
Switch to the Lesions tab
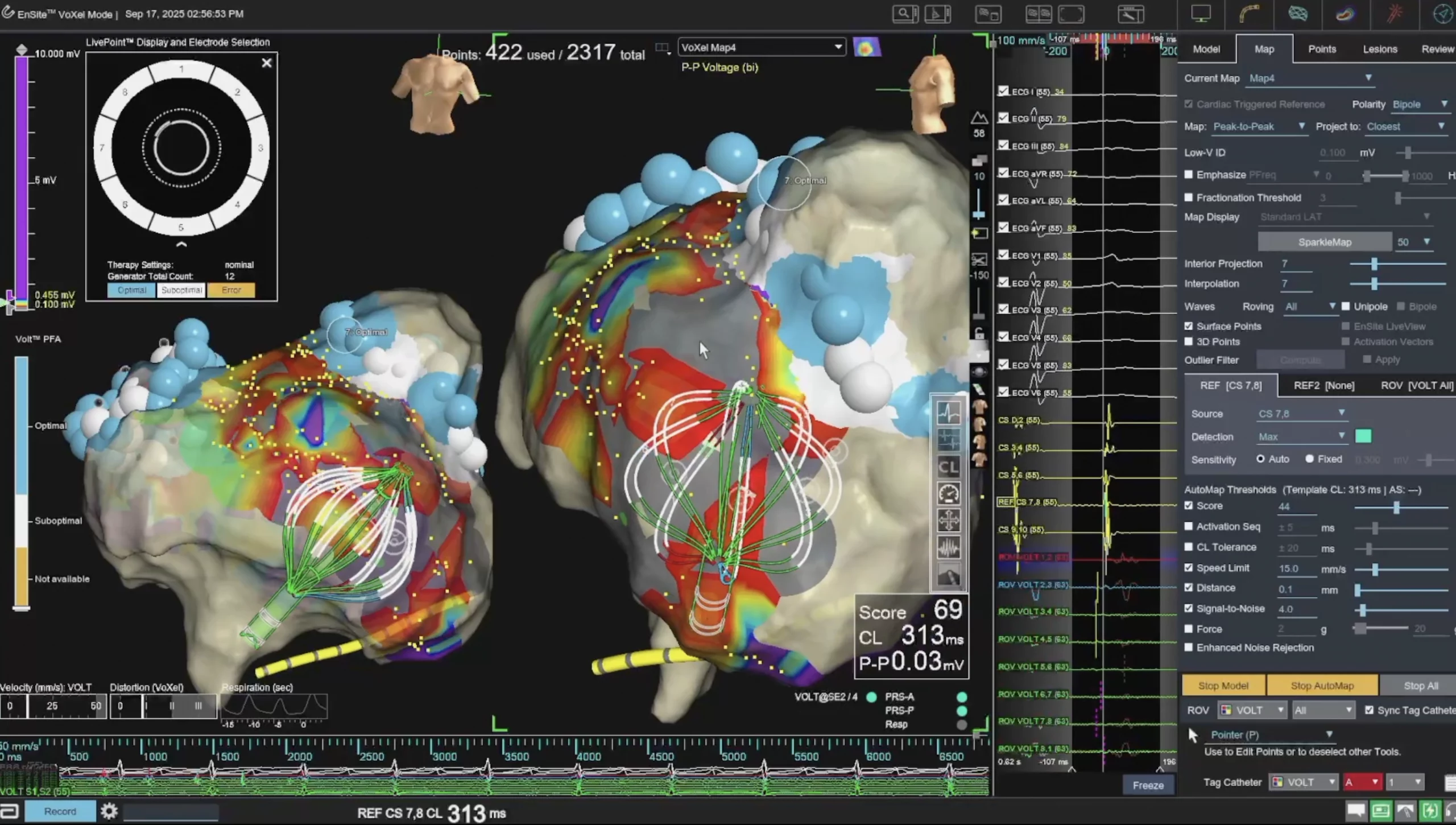[x=1380, y=49]
